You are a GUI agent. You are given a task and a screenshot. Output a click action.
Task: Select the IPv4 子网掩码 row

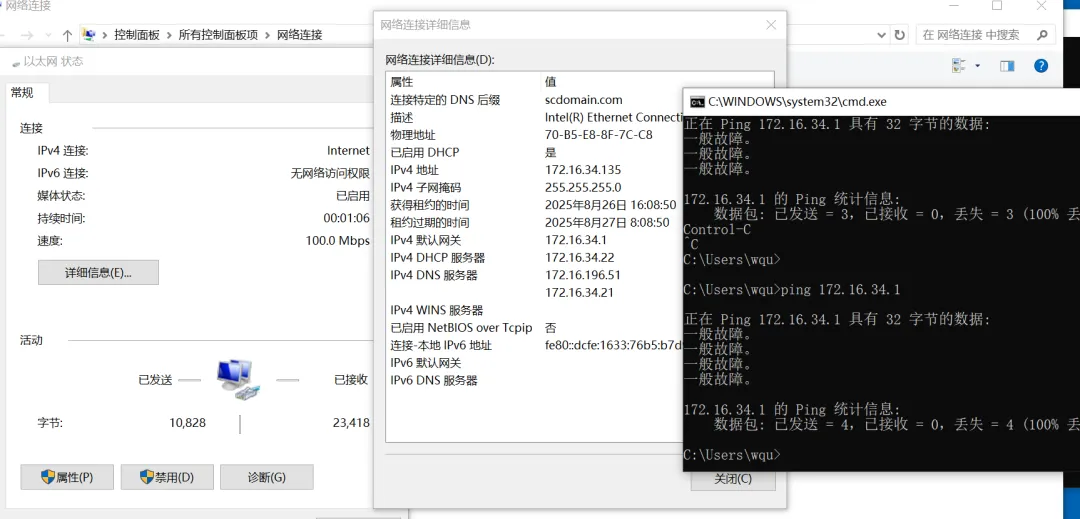534,188
